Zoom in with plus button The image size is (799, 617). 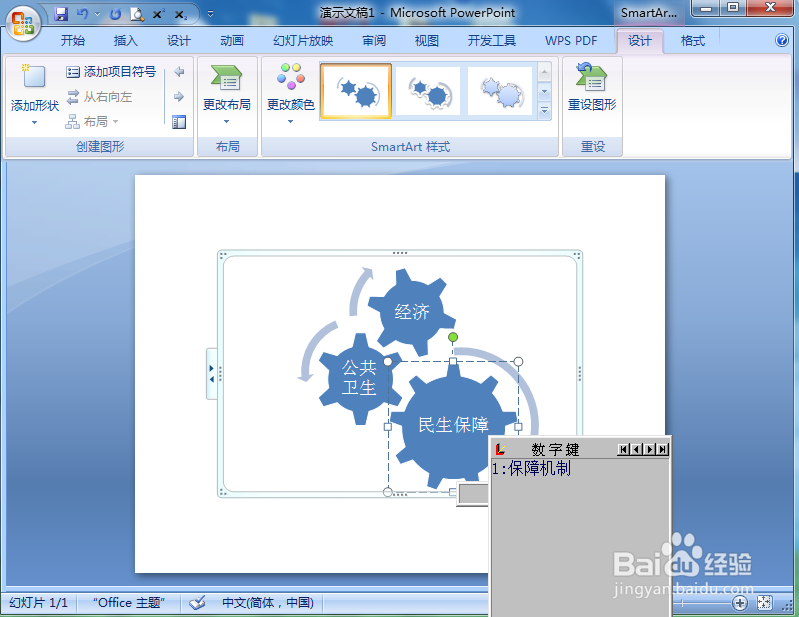(x=739, y=603)
